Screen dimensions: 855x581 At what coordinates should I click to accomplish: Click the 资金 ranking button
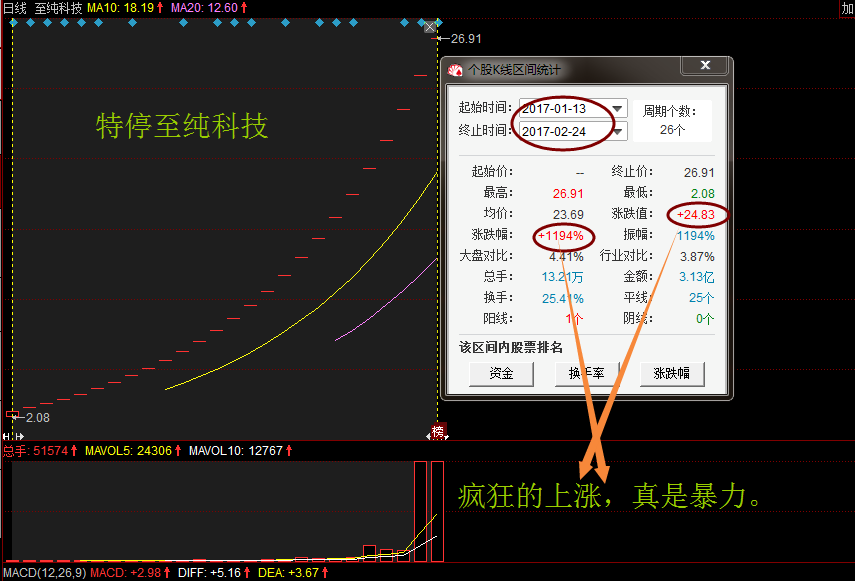(x=501, y=374)
